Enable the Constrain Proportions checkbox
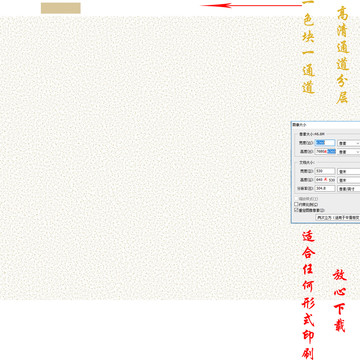Image resolution: width=360 pixels, height=360 pixels. coord(296,204)
